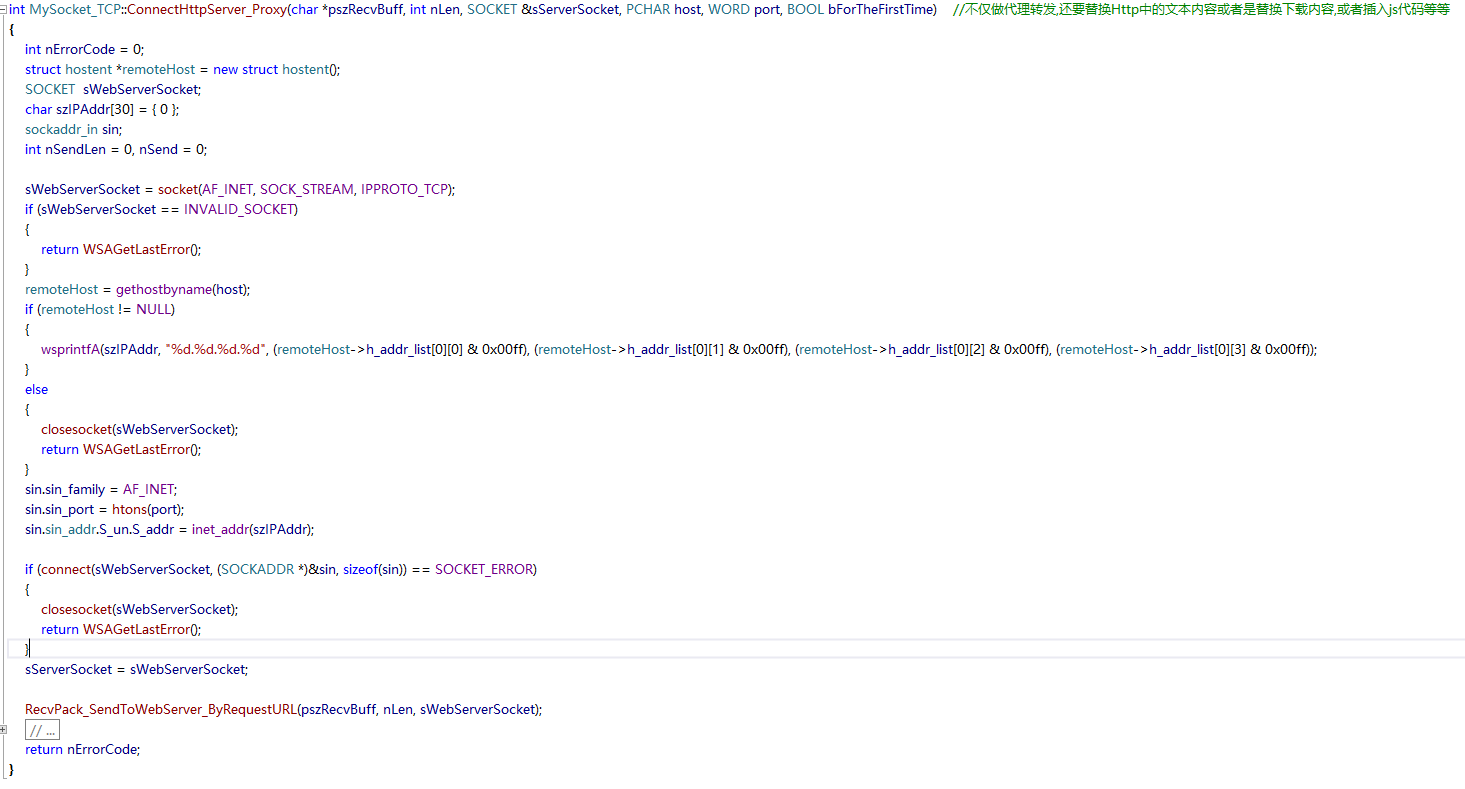Click the 'return nErrorCode' statement

tap(83, 750)
